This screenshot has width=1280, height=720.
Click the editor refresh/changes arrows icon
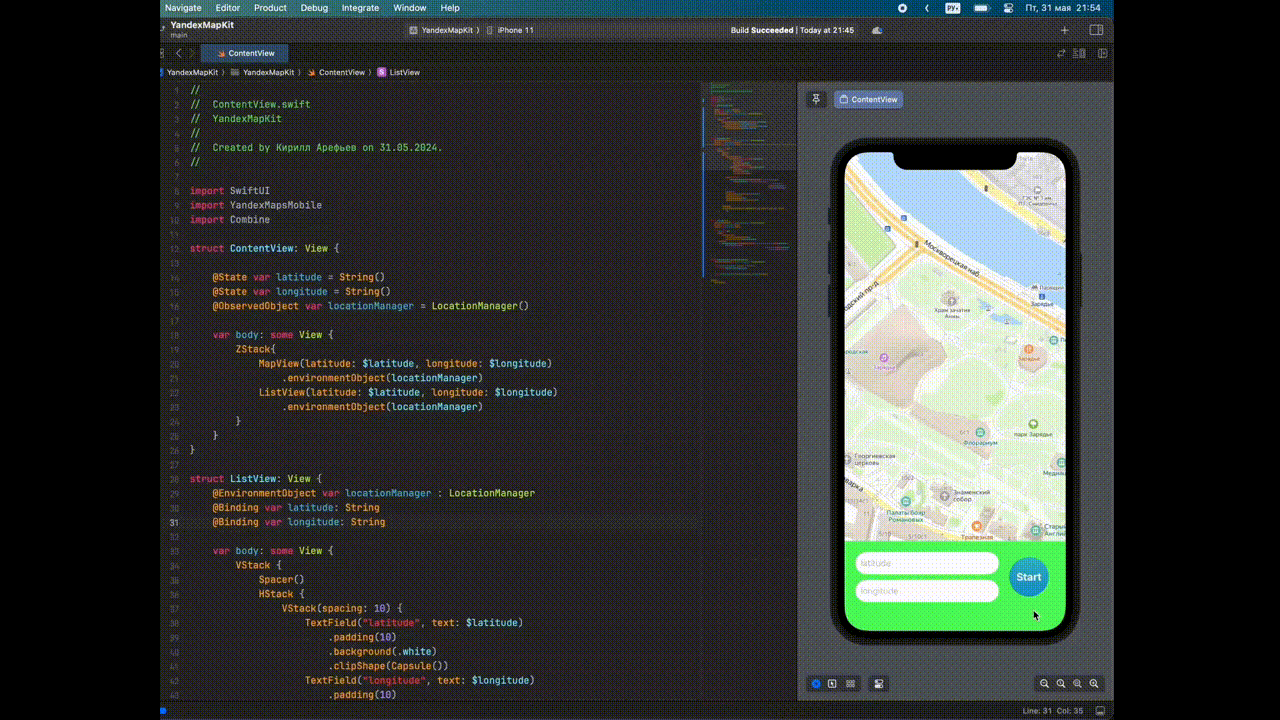pos(1062,53)
